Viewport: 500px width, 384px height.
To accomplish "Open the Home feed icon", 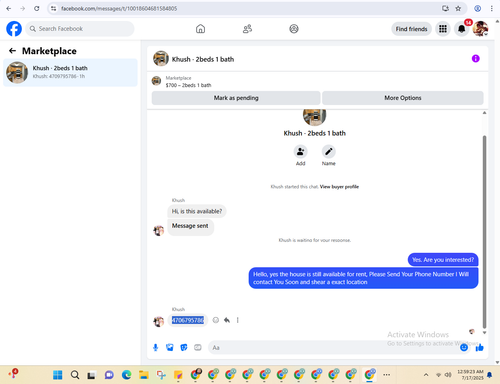I will click(200, 29).
